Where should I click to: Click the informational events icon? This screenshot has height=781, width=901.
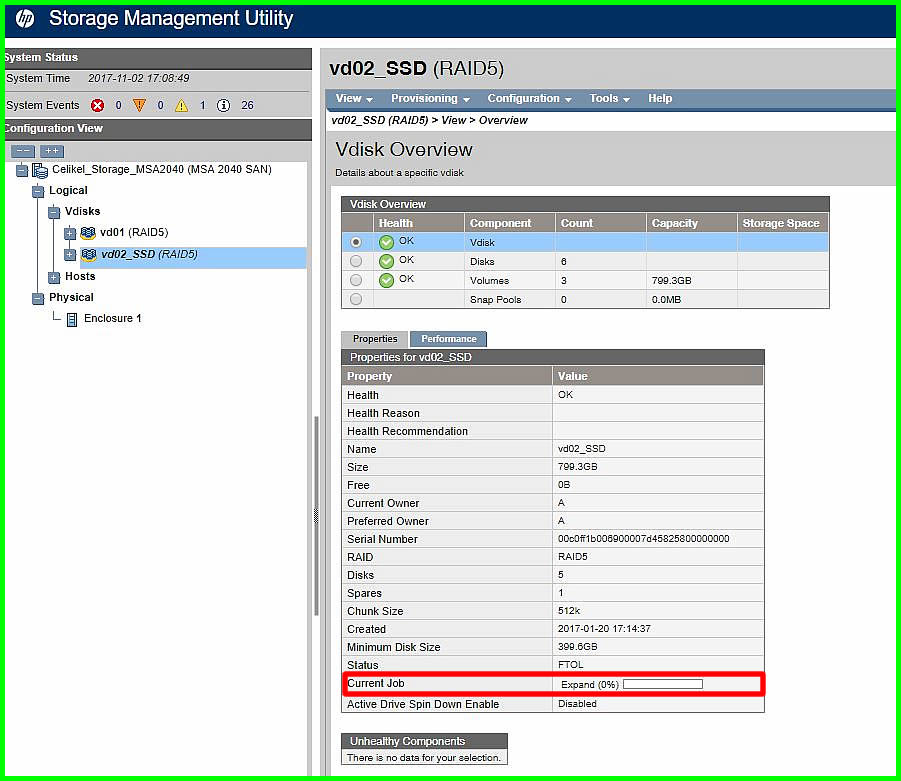(x=223, y=105)
